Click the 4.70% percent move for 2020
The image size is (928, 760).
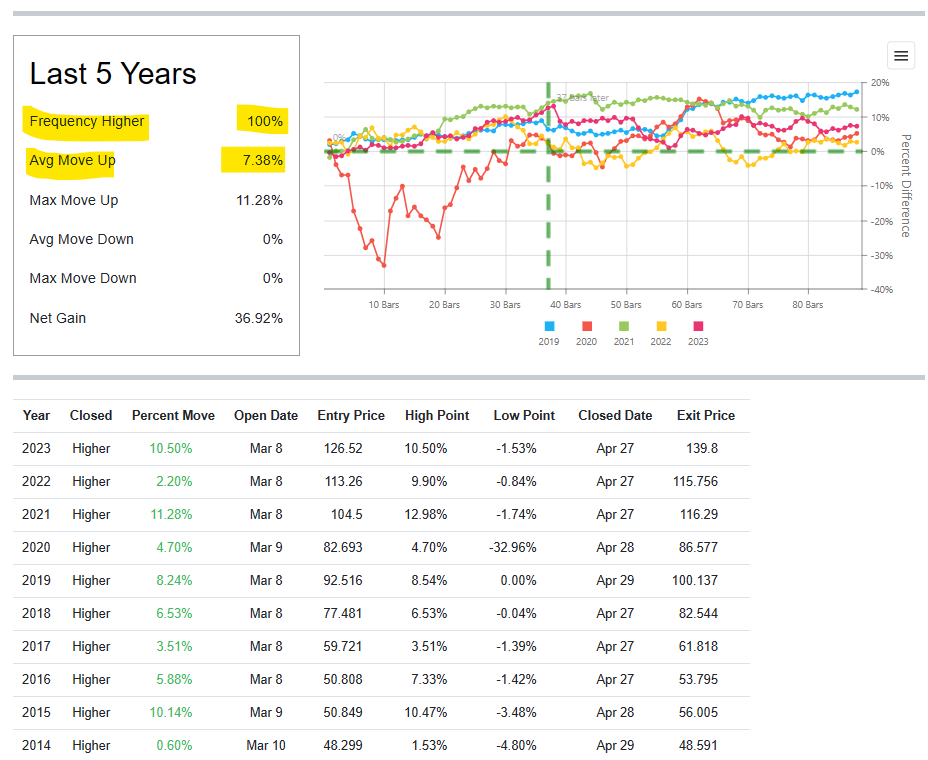pyautogui.click(x=174, y=548)
